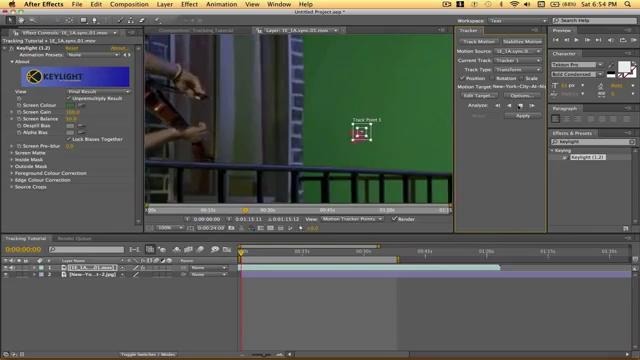This screenshot has height=360, width=640.
Task: Jump to first frame in Preview panel
Action: point(556,40)
